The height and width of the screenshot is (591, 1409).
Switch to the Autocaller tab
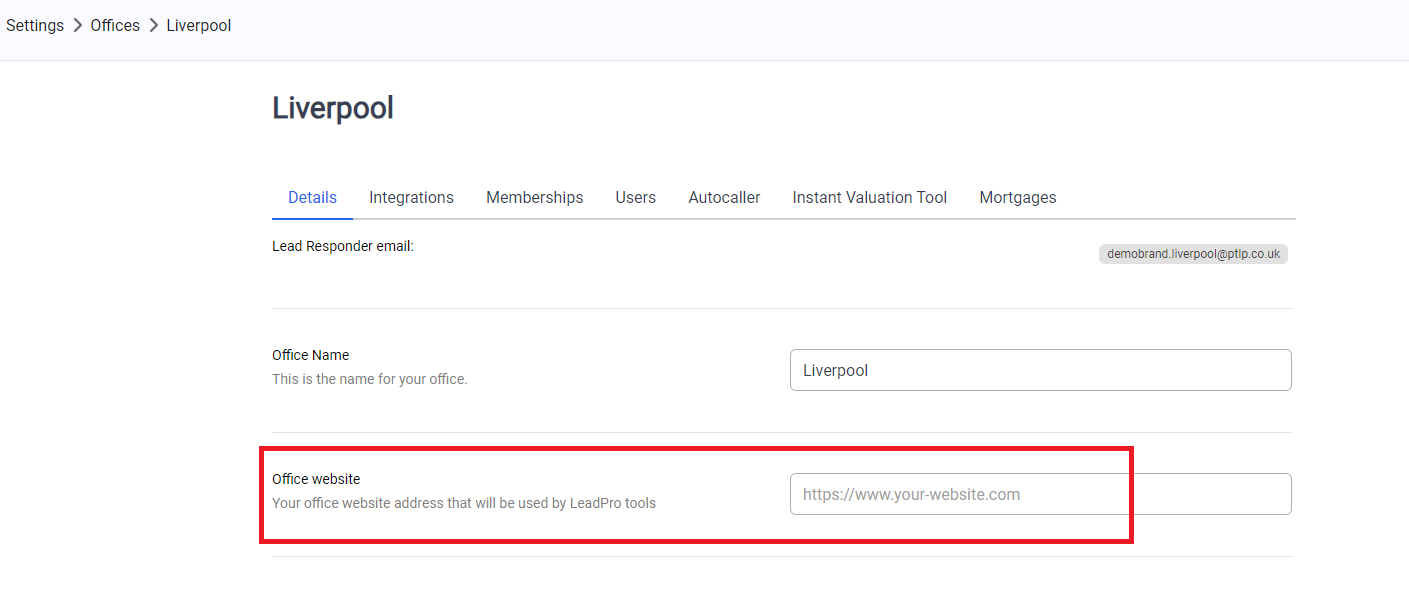coord(724,198)
